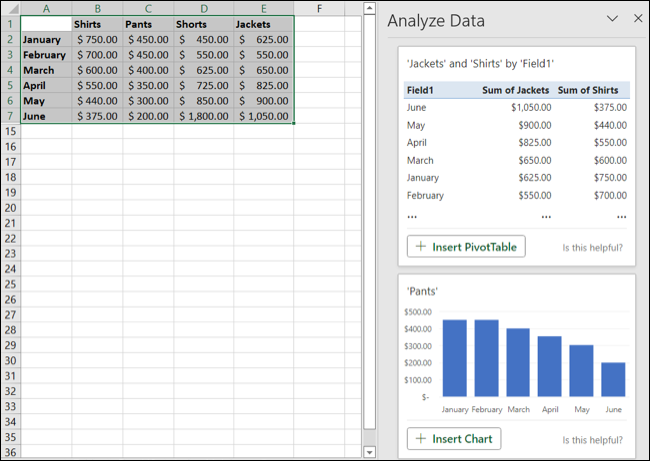Viewport: 650px width, 461px height.
Task: Click the Insert Chart button
Action: [454, 439]
